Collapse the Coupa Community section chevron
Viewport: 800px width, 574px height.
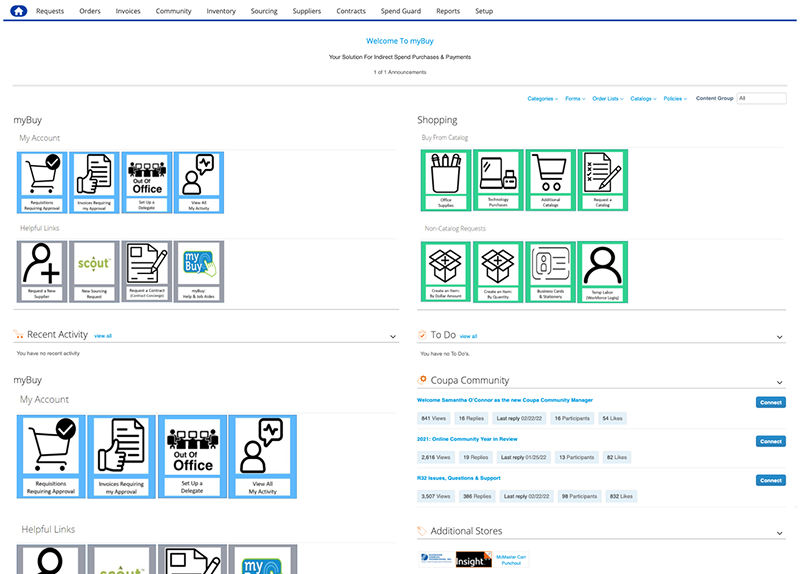[x=780, y=382]
